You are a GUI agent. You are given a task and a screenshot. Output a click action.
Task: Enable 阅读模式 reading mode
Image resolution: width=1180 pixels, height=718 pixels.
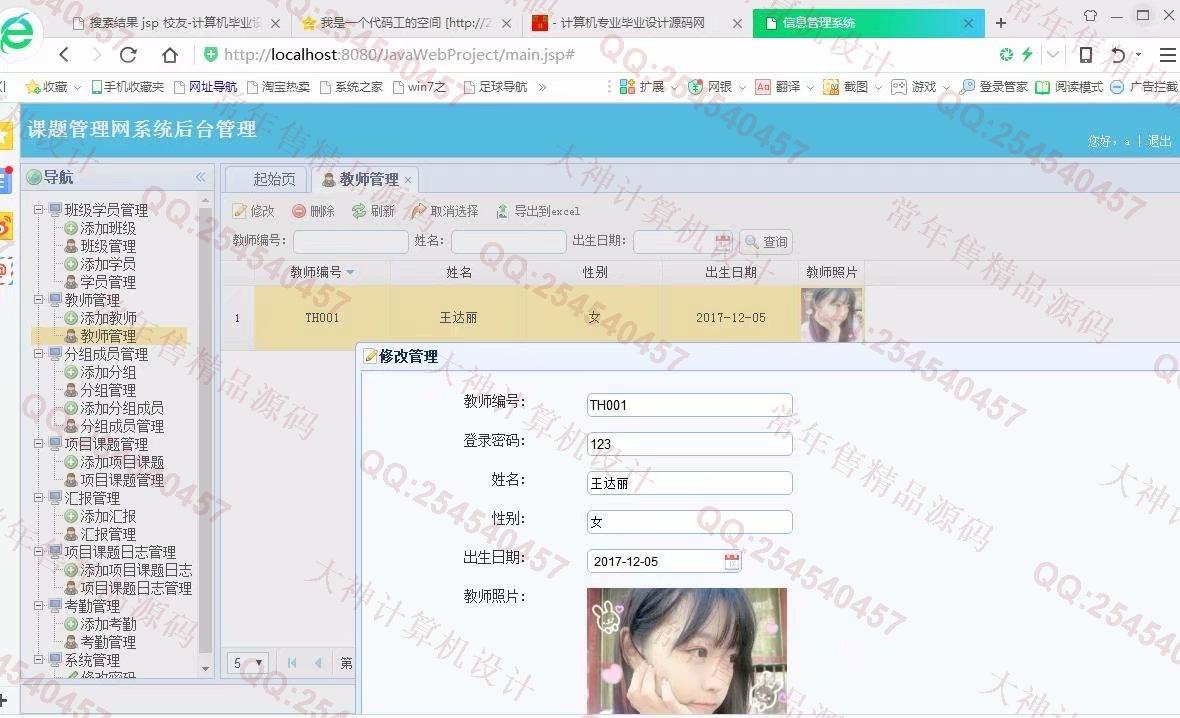pos(1069,87)
